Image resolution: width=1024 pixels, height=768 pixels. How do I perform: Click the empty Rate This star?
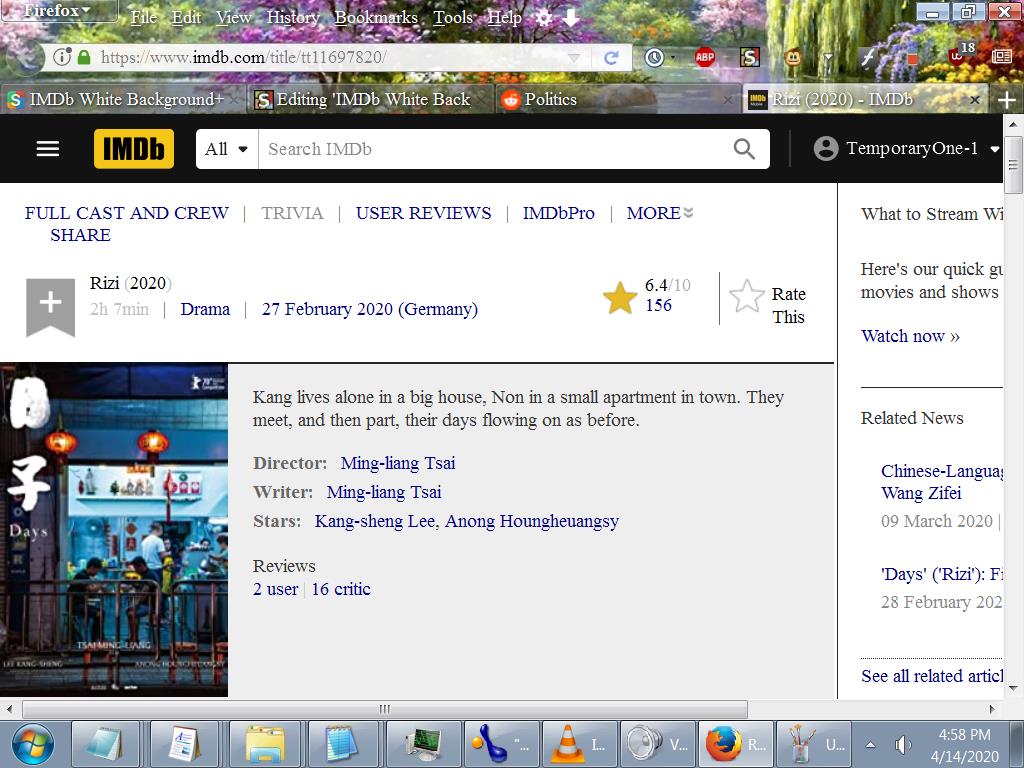coord(746,296)
